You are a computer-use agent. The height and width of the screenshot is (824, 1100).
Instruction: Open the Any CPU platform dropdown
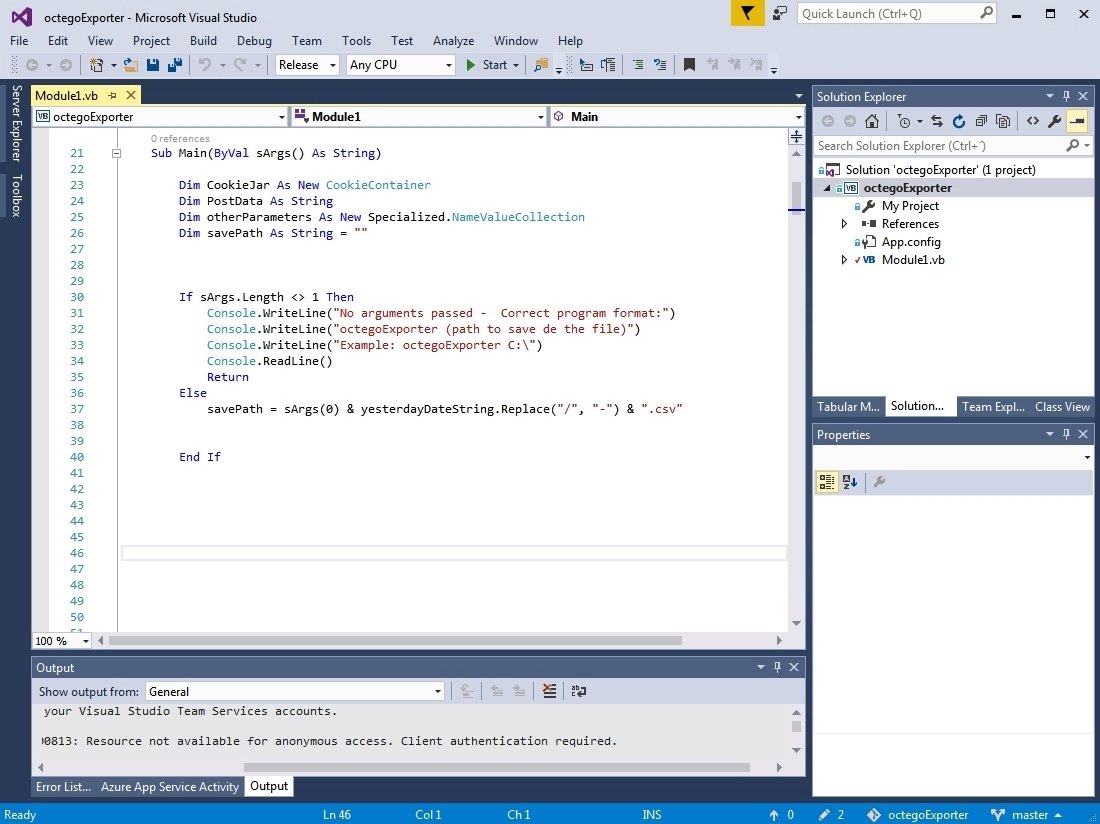401,65
